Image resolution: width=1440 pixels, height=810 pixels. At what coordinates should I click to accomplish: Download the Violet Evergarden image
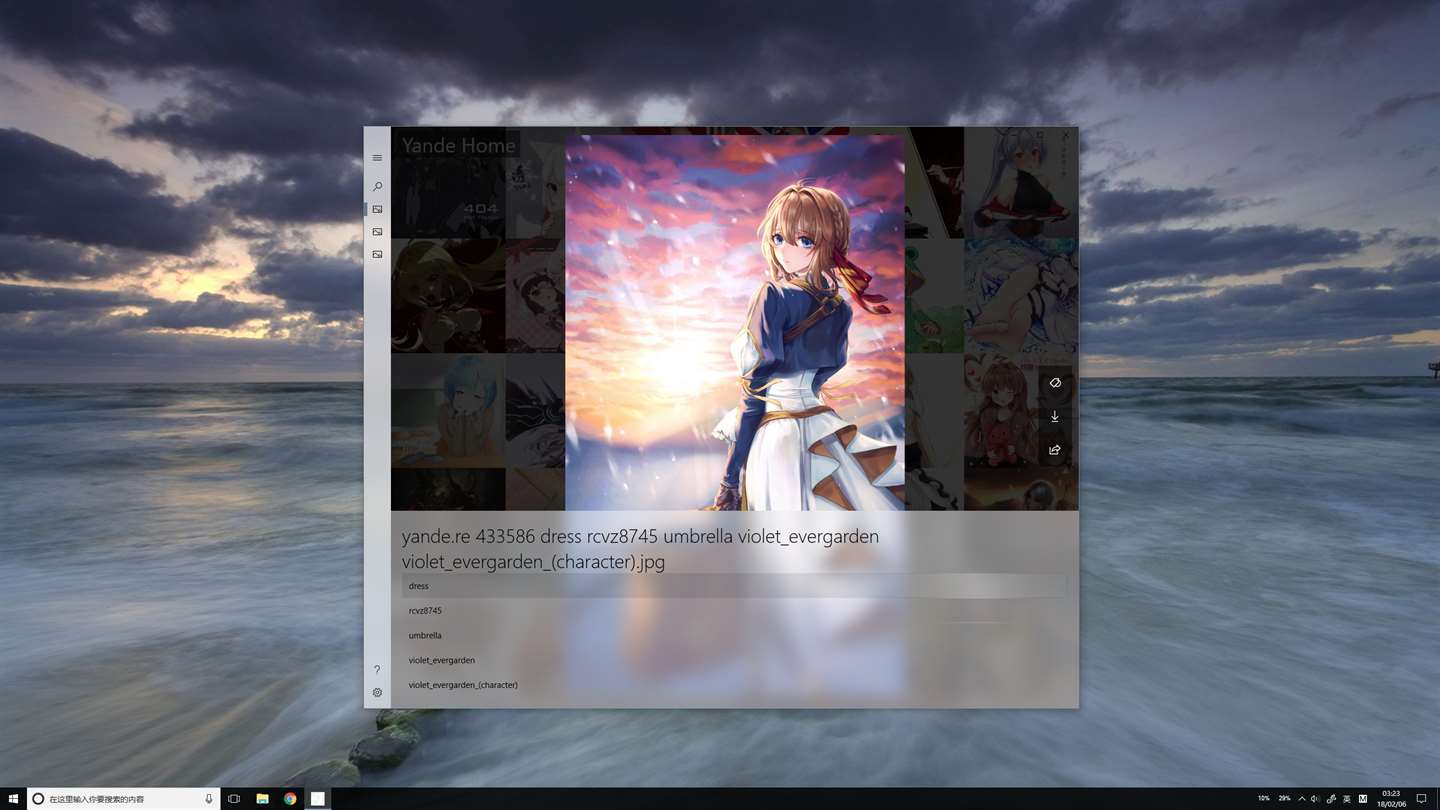(1054, 417)
